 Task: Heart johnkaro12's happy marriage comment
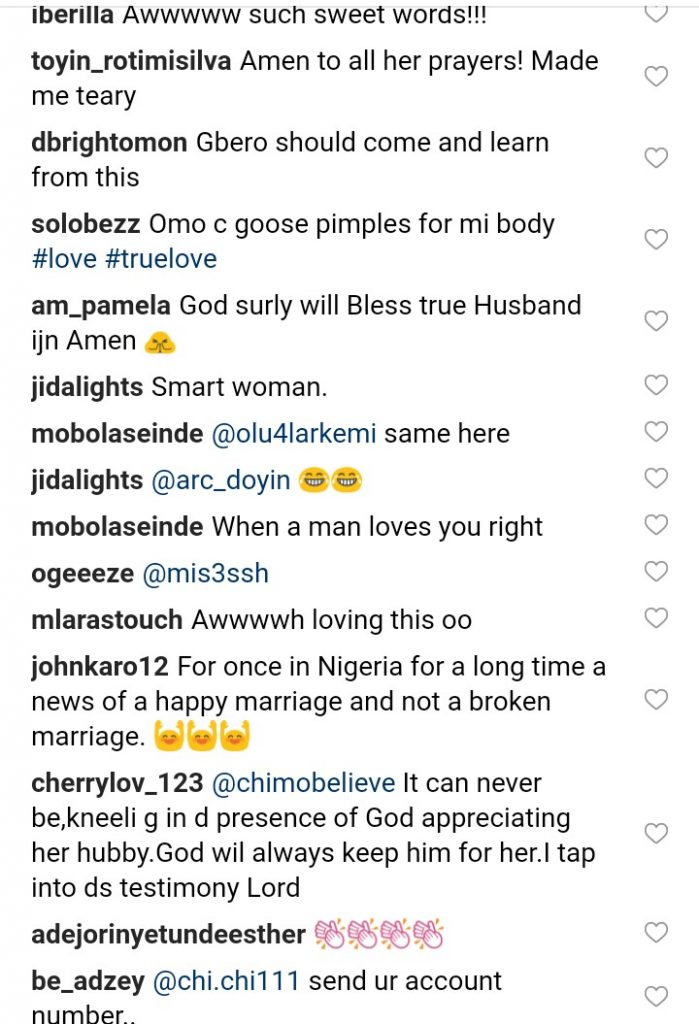point(656,700)
